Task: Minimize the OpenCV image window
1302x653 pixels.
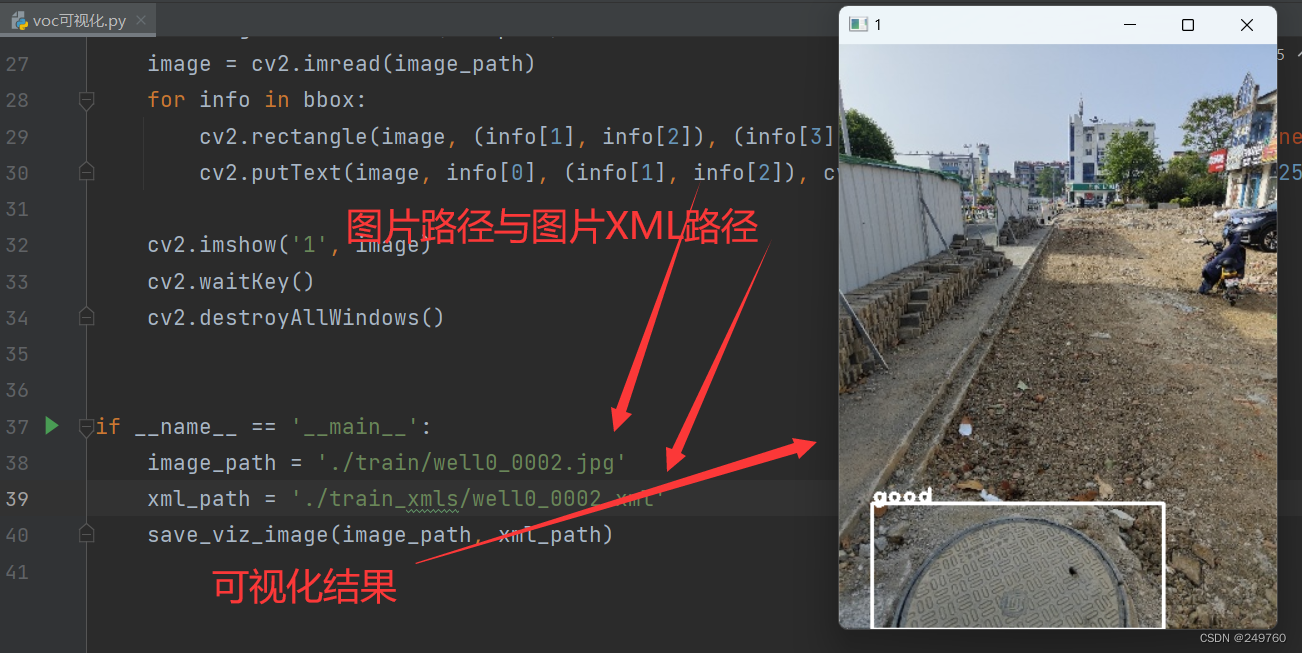Action: [x=1130, y=25]
